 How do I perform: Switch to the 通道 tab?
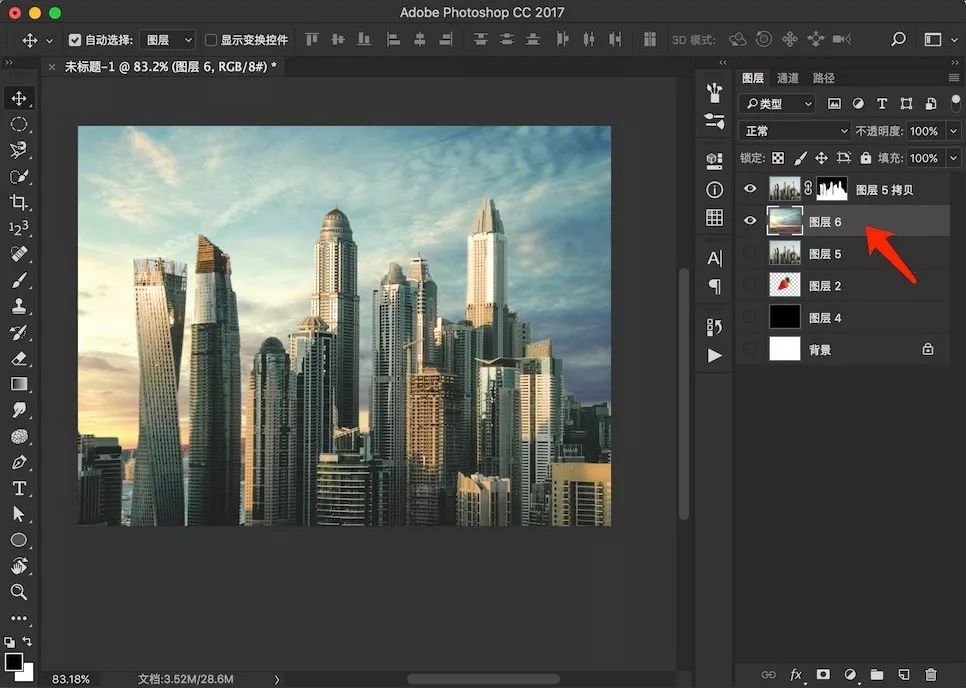click(x=788, y=77)
